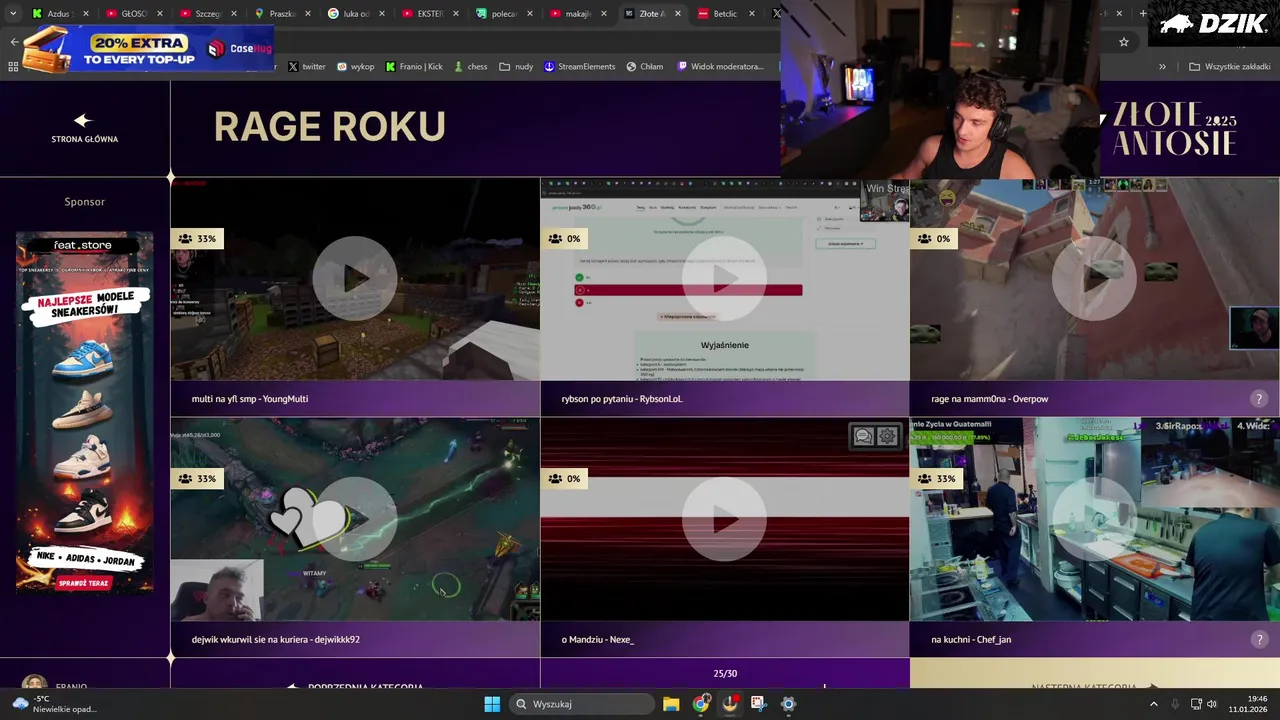Open help question mark next to Chef_jan clip
The width and height of the screenshot is (1280, 720).
[x=1259, y=639]
